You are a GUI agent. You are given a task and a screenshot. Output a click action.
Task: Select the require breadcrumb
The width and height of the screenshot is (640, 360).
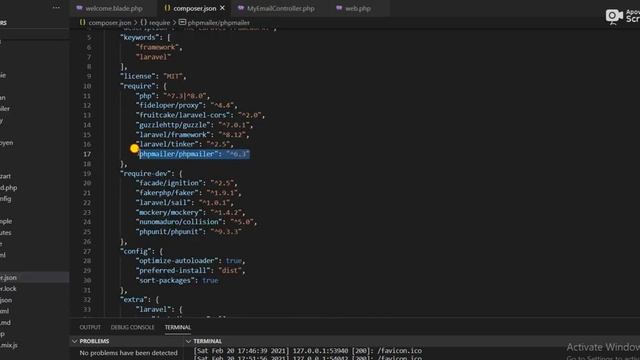point(159,23)
